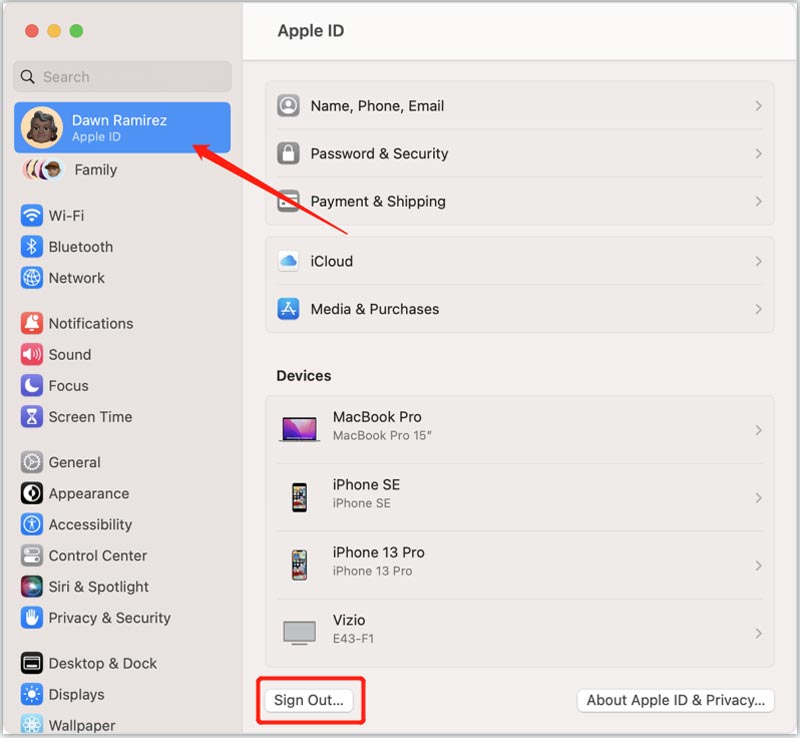
Task: Expand the MacBook Pro device chevron
Action: [x=758, y=430]
